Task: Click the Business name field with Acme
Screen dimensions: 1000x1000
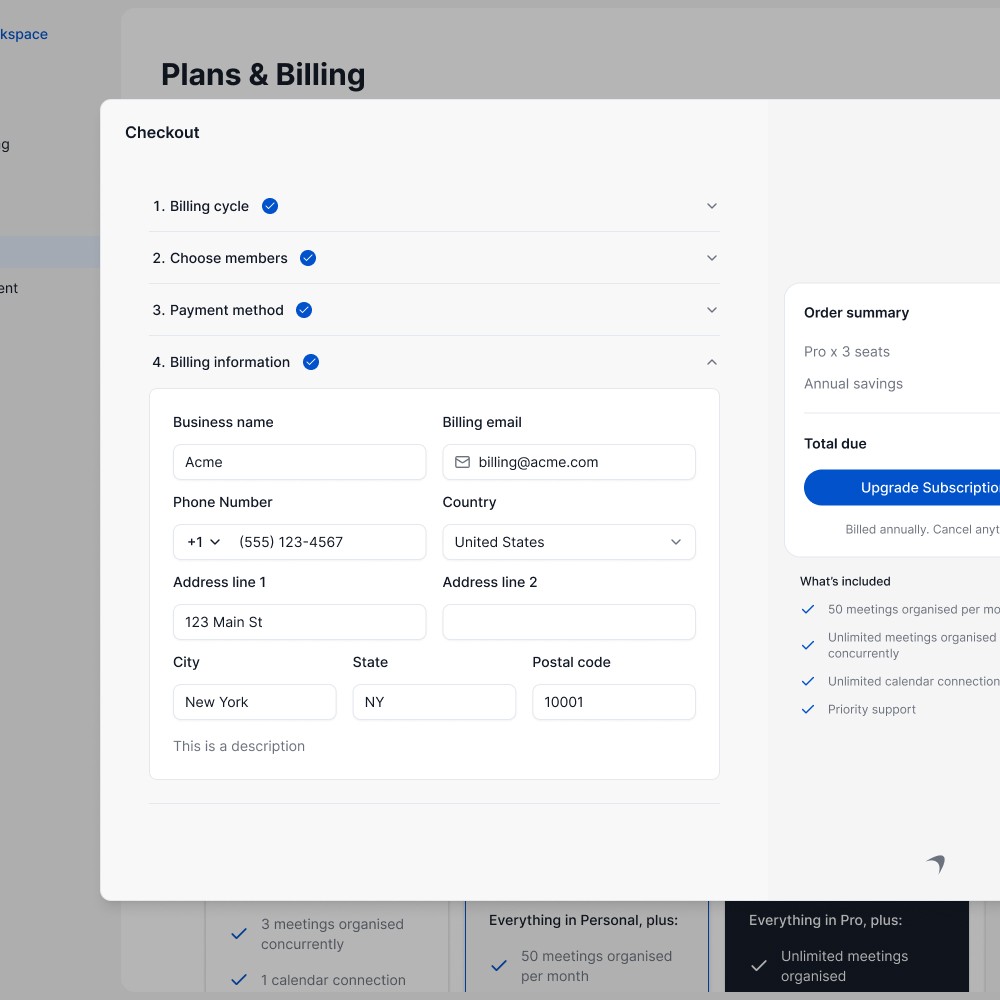Action: 299,462
